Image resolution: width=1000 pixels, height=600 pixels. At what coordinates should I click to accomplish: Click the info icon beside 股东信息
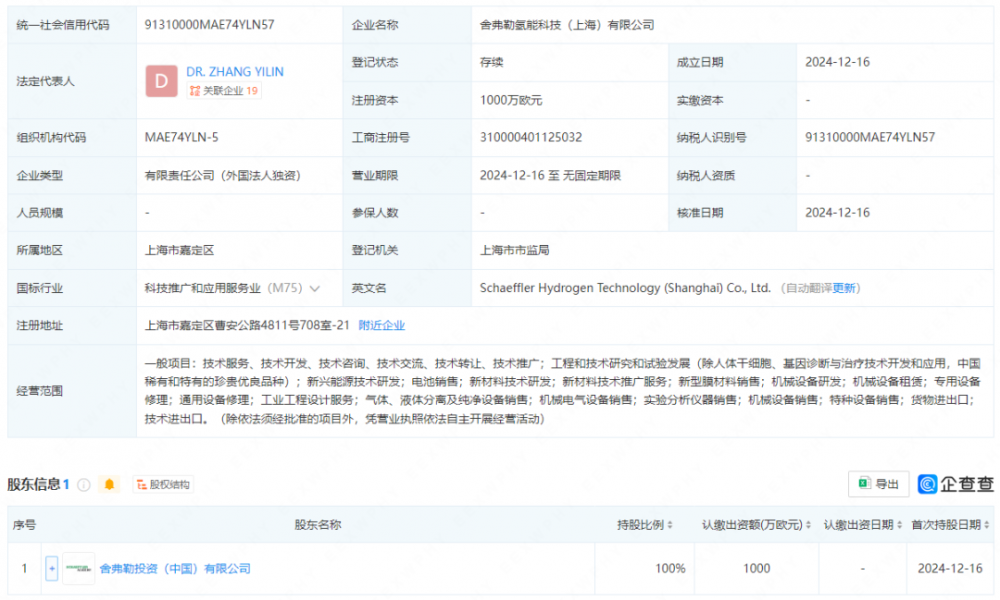[84, 485]
